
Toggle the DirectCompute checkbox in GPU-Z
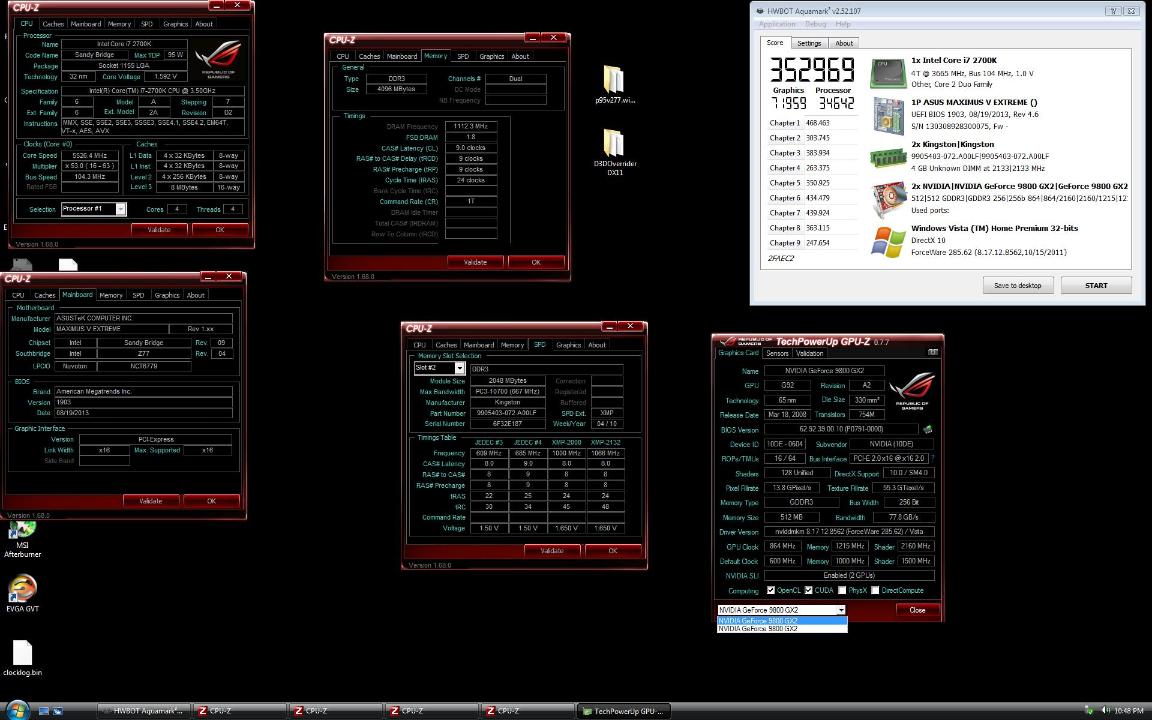pyautogui.click(x=875, y=590)
